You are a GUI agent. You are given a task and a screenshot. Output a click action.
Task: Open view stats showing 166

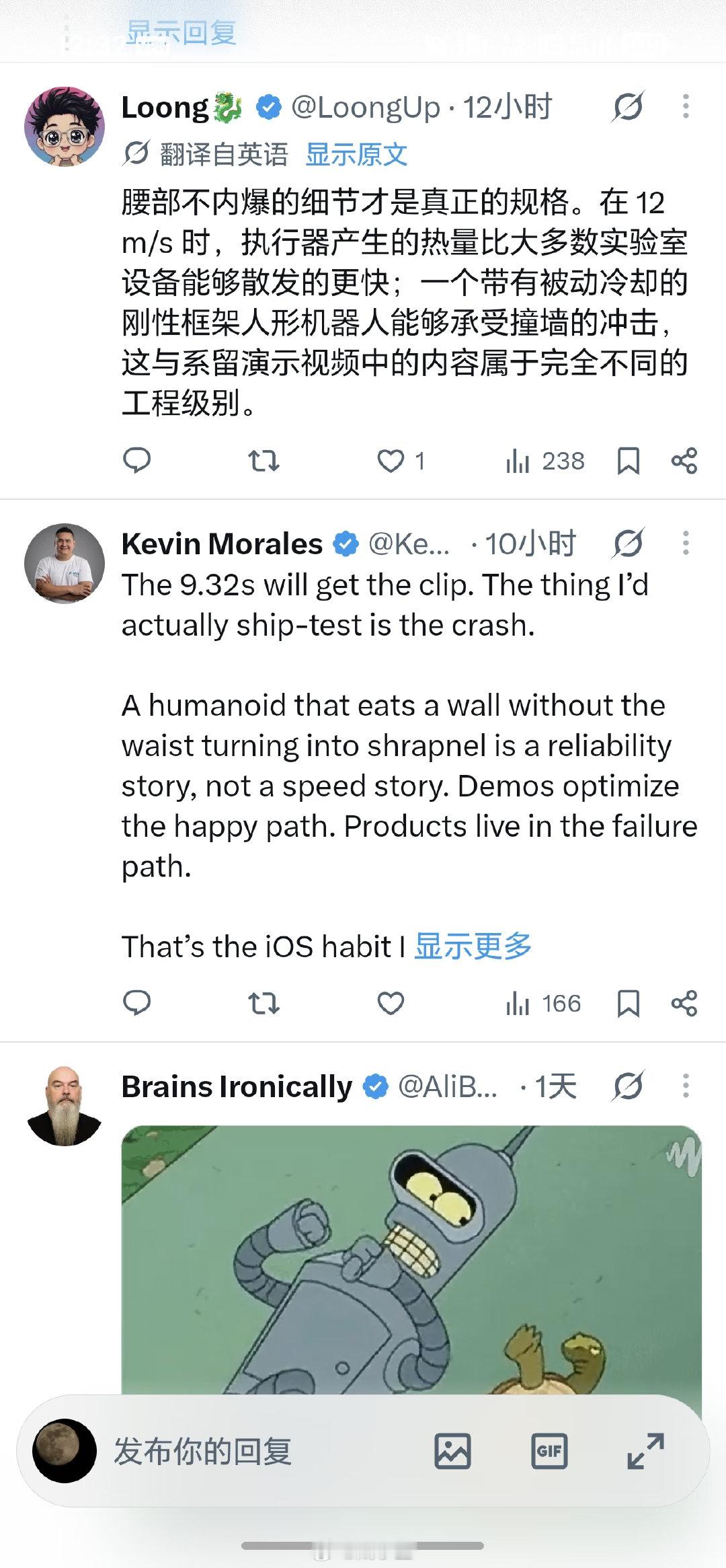pos(543,1003)
